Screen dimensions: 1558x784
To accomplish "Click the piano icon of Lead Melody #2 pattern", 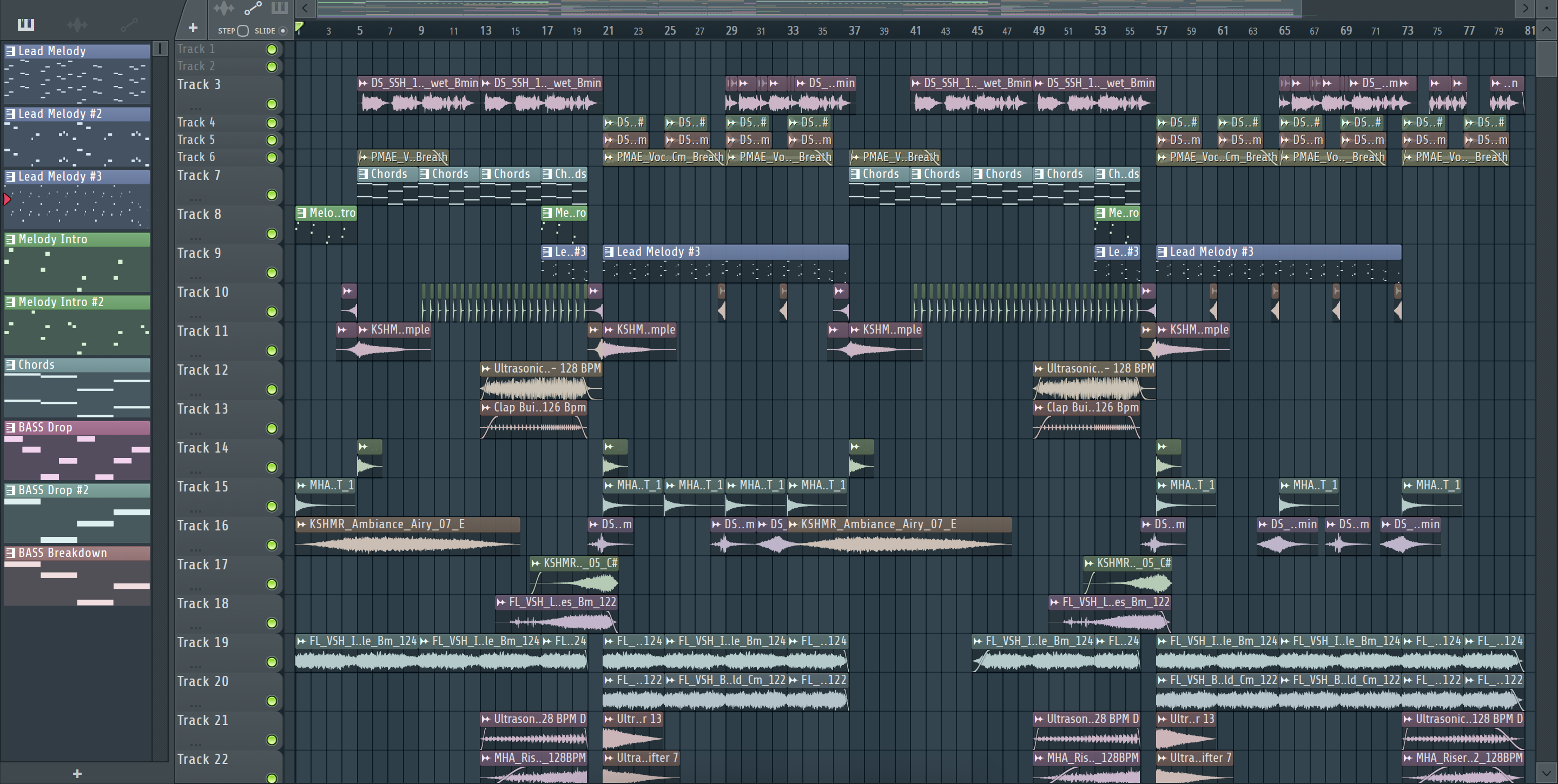I will [x=10, y=114].
